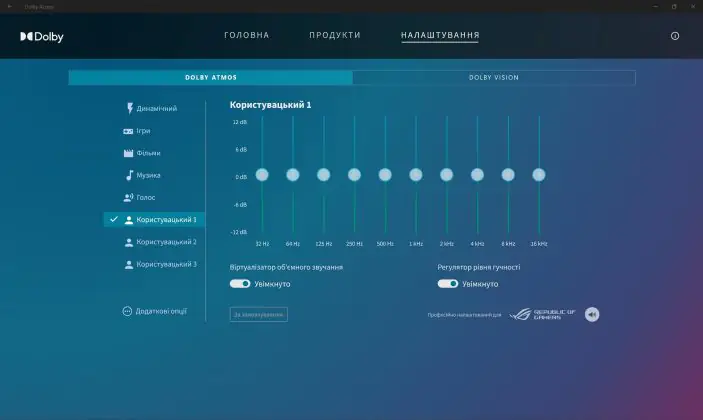Click the 2 kHz equalizer slider knob
Viewport: 703px width, 420px height.
447,175
